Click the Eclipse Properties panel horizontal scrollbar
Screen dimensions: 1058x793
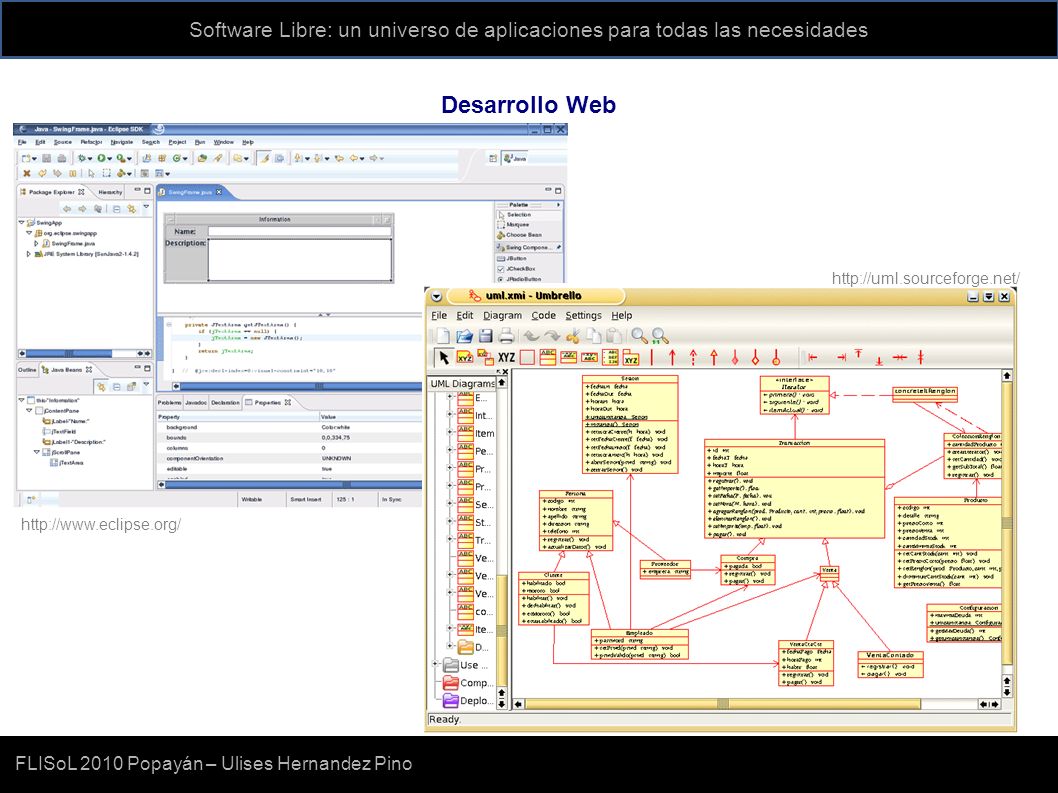[290, 484]
